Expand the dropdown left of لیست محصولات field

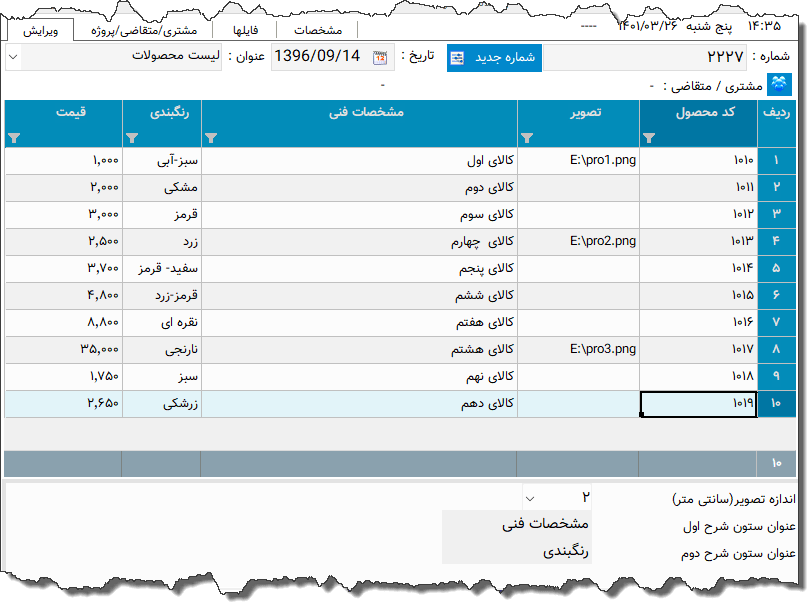[x=13, y=57]
